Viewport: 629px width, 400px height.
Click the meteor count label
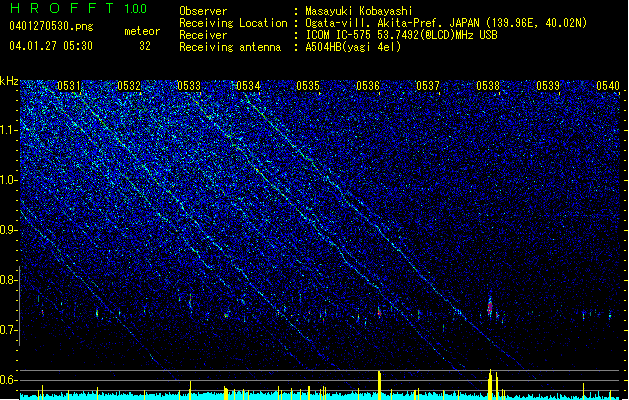142,31
